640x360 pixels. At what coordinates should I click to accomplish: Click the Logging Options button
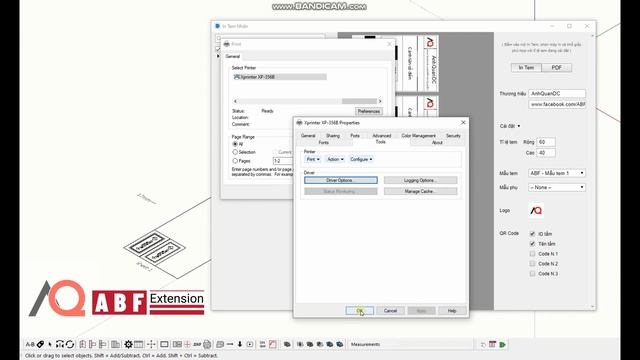[420, 180]
